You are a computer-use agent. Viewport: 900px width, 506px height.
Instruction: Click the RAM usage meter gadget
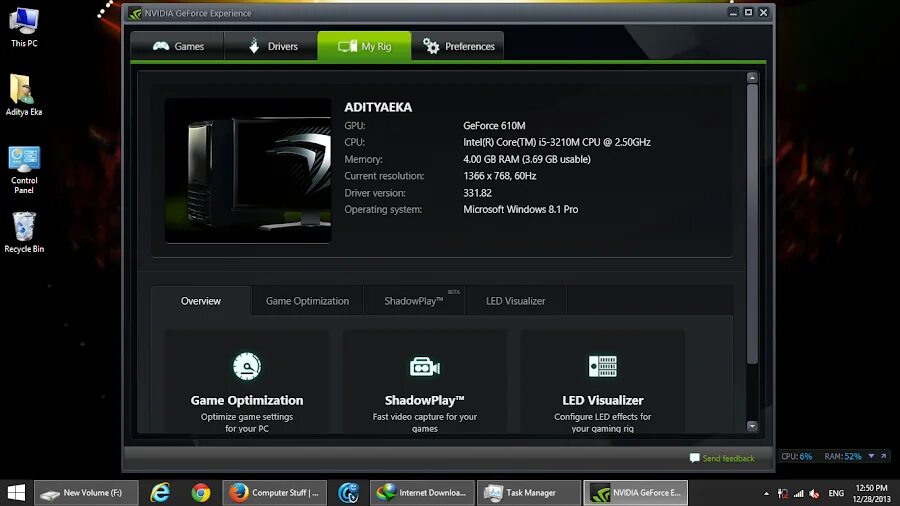[843, 457]
